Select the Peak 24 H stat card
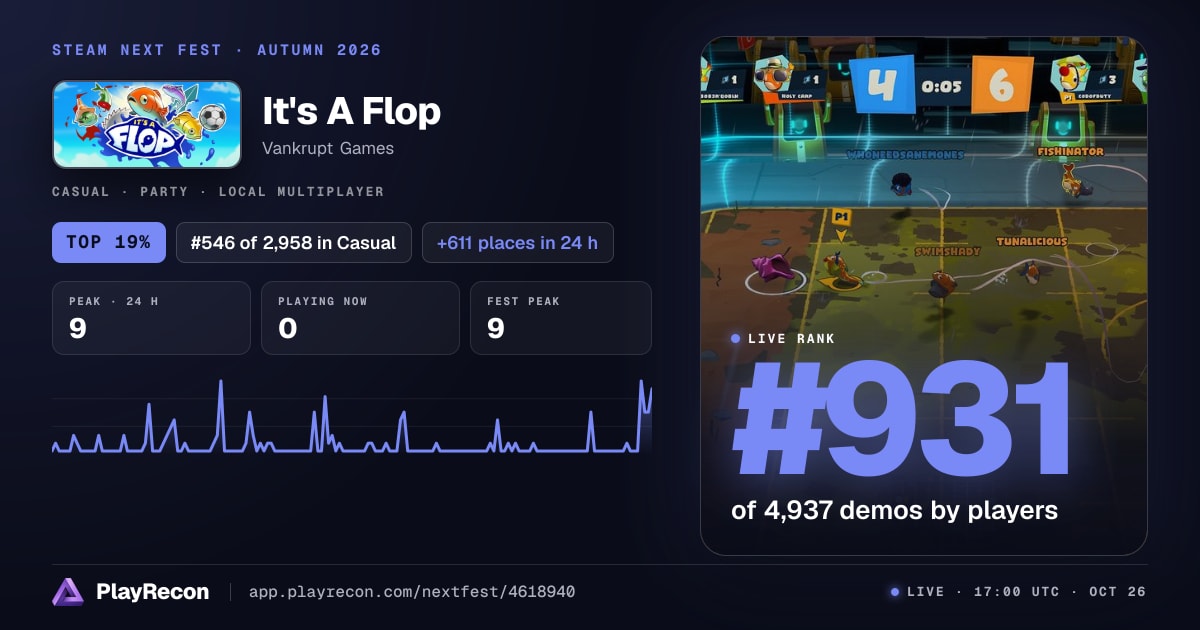Viewport: 1200px width, 630px height. coord(151,318)
